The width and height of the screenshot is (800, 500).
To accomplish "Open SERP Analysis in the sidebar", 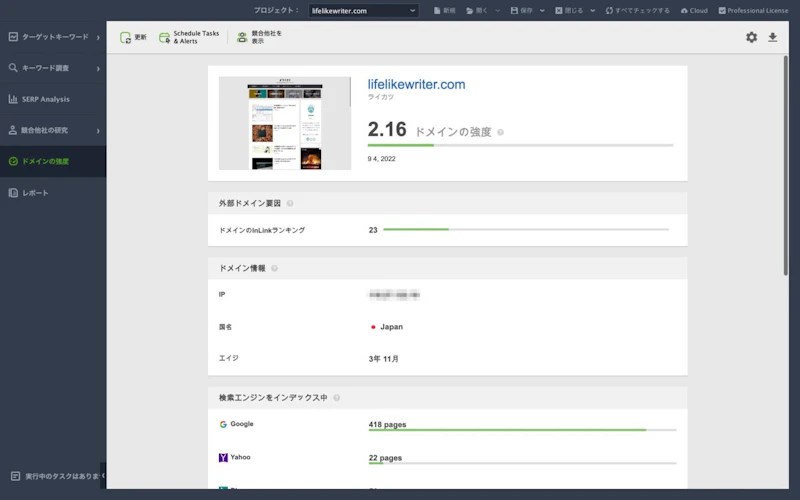I will pos(53,99).
